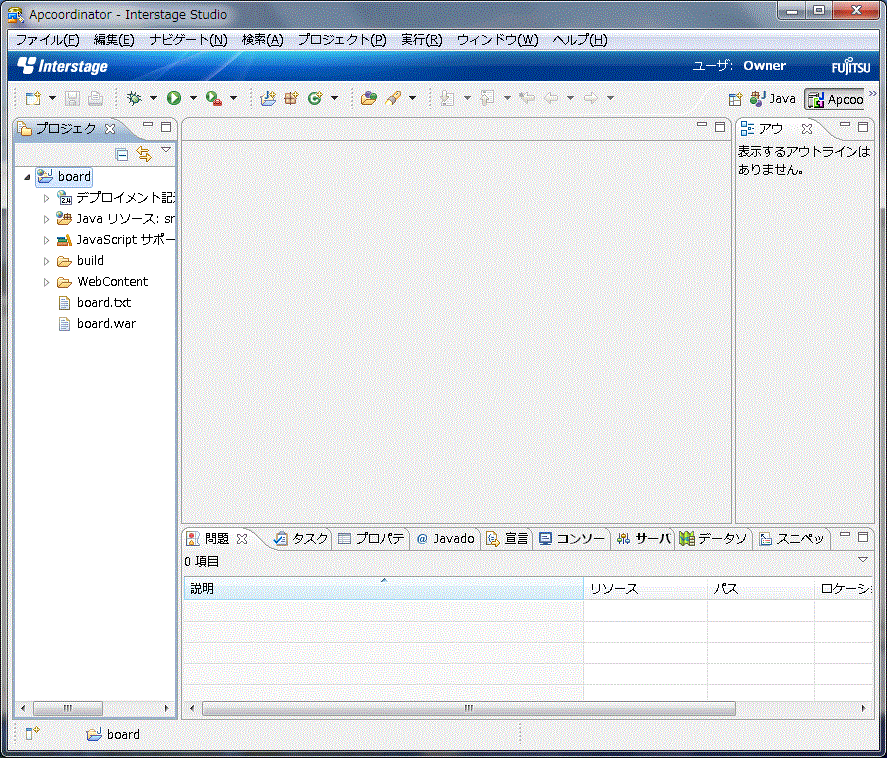Expand the build folder node
The height and width of the screenshot is (758, 887).
pyautogui.click(x=46, y=261)
